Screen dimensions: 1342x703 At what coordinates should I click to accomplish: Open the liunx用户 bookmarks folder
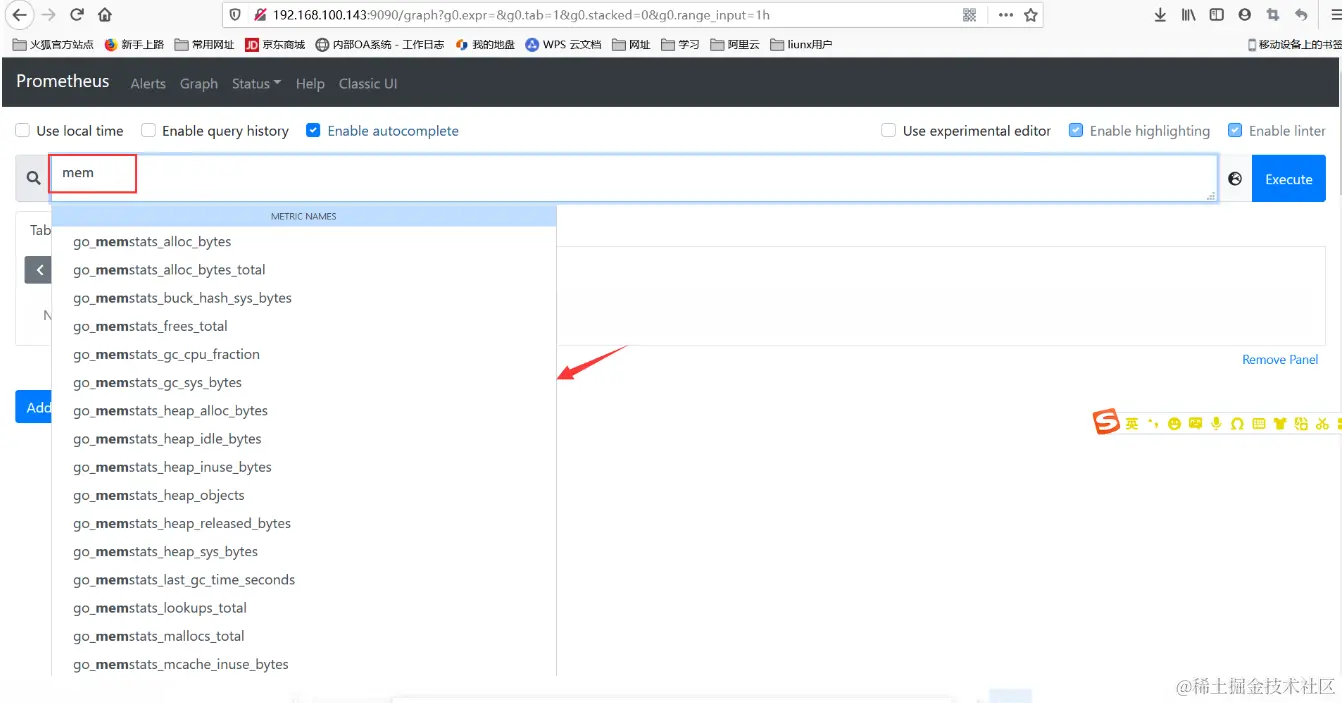point(802,44)
